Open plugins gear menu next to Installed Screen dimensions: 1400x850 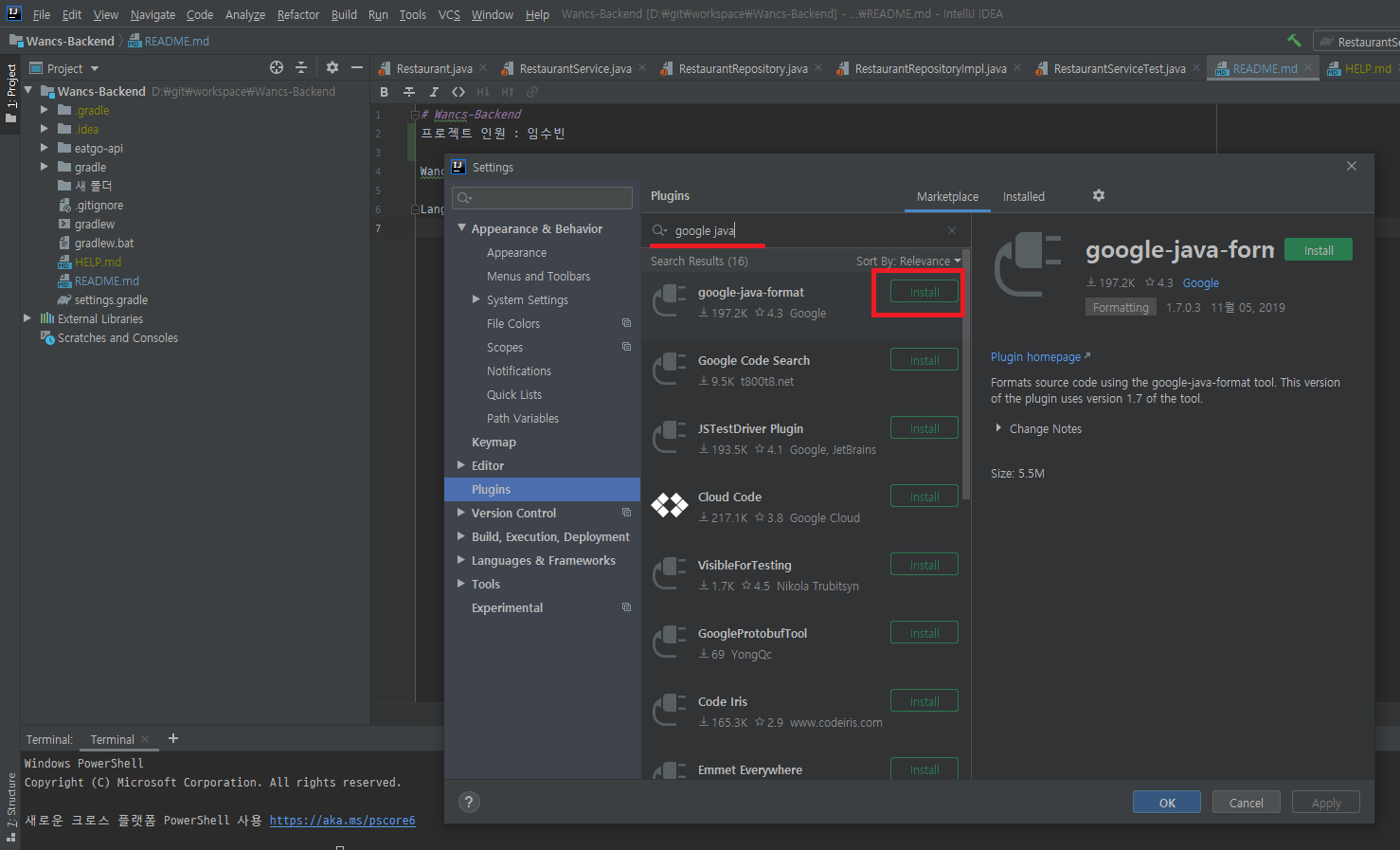(x=1099, y=195)
